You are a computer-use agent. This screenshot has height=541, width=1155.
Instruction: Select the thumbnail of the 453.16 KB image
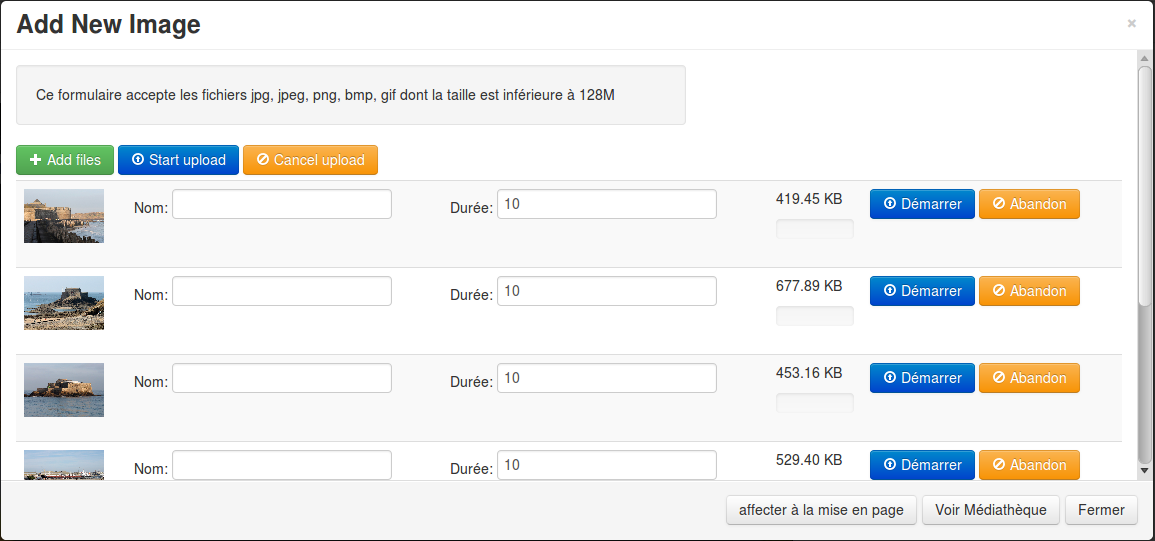point(64,390)
